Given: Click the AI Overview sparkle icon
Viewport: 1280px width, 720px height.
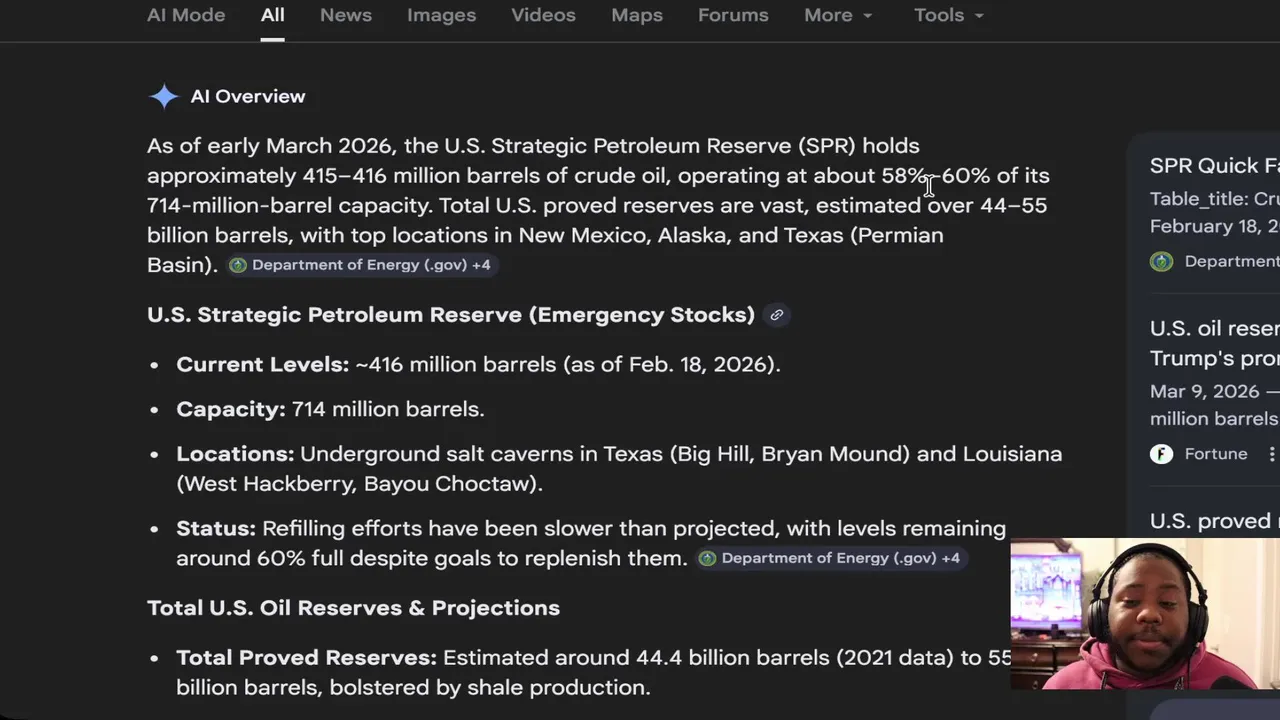Looking at the screenshot, I should click(x=163, y=96).
